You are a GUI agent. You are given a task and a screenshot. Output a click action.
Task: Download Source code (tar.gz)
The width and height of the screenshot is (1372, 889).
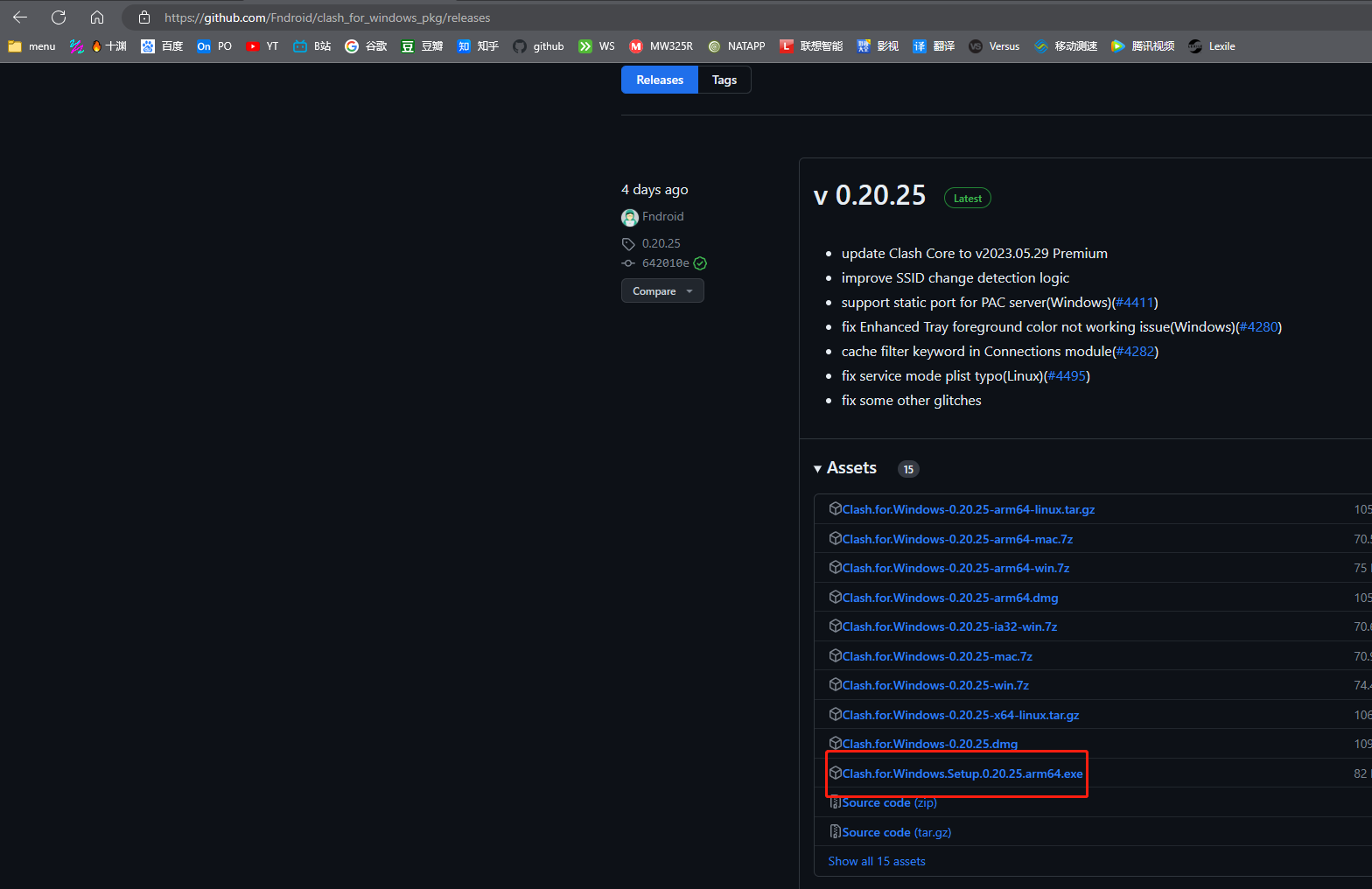(896, 832)
